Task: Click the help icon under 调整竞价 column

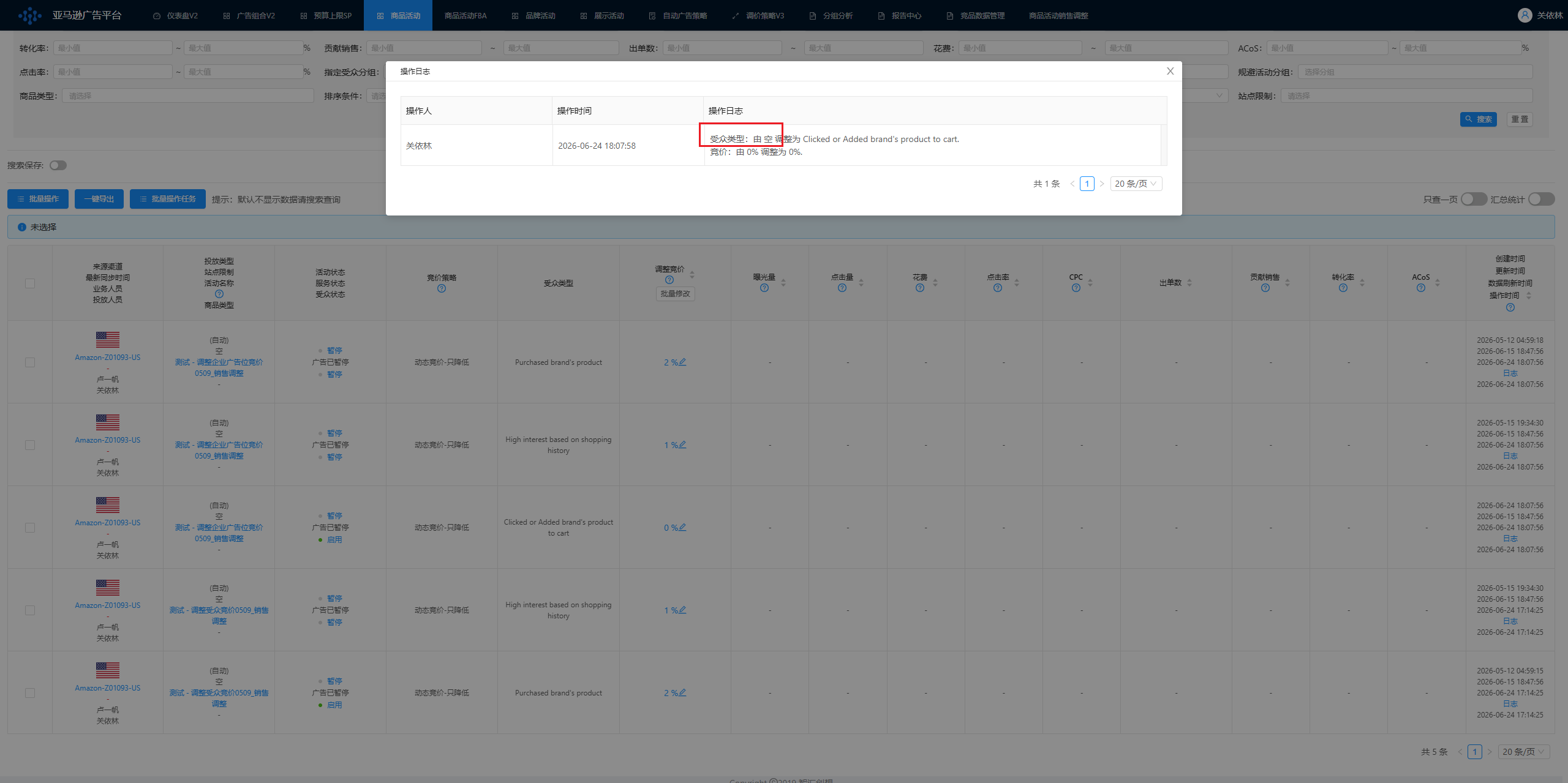Action: pos(669,280)
